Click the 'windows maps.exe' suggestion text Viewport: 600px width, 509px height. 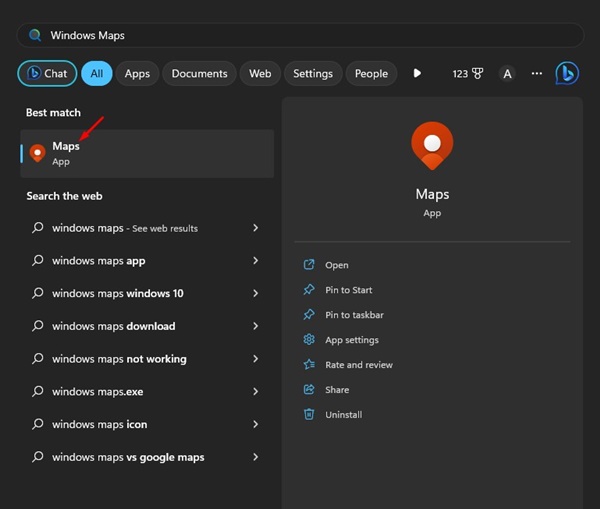98,392
